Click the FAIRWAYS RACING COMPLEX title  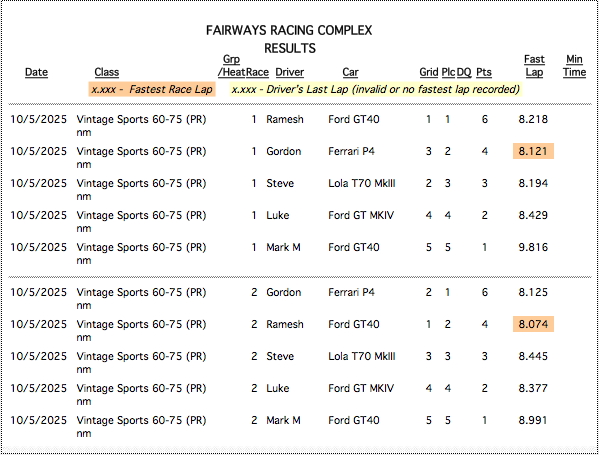[289, 31]
